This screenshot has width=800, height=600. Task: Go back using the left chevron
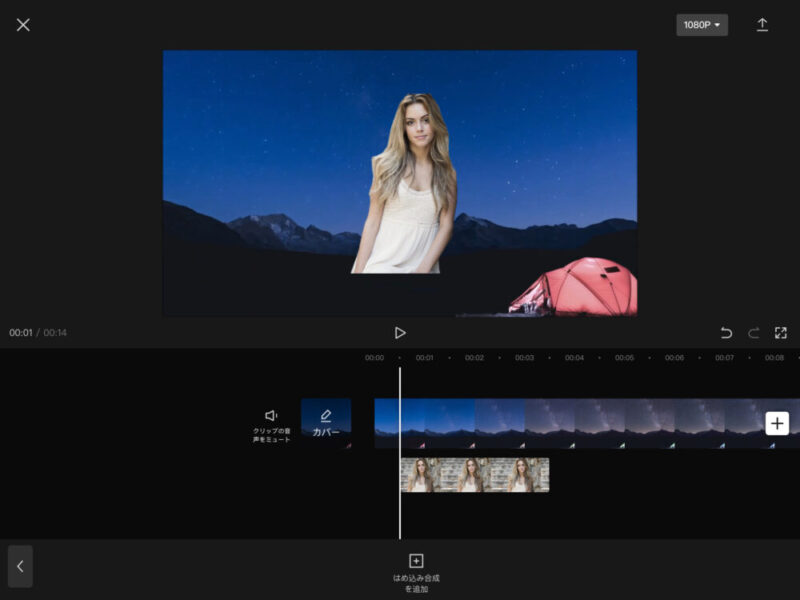click(x=20, y=566)
